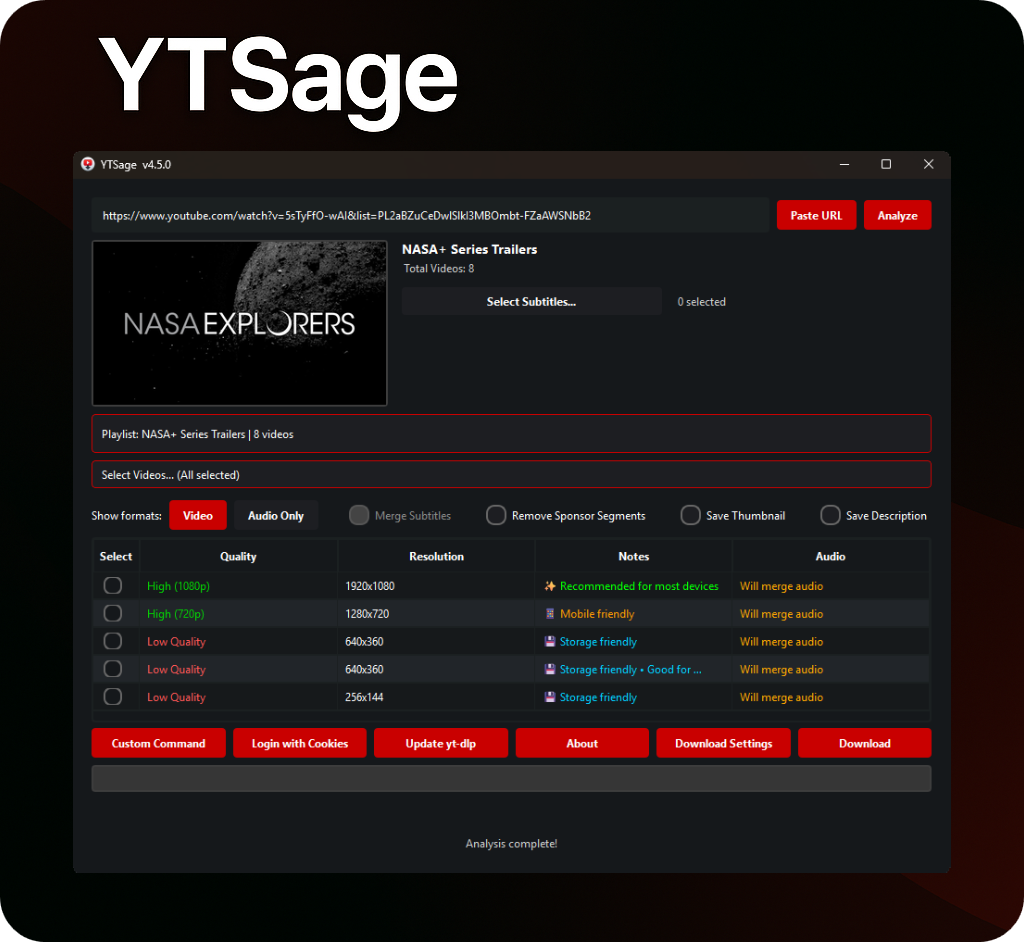Show Video formats

pos(198,515)
